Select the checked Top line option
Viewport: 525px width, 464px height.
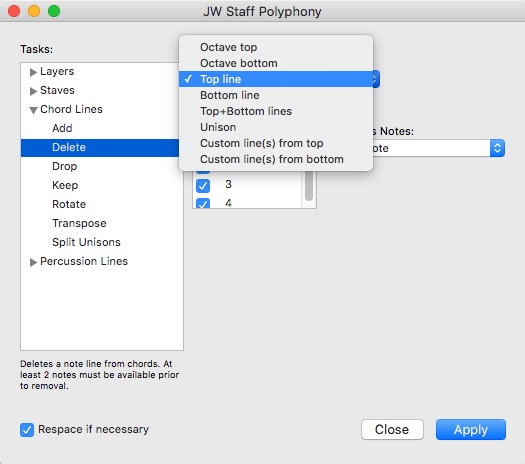click(276, 79)
